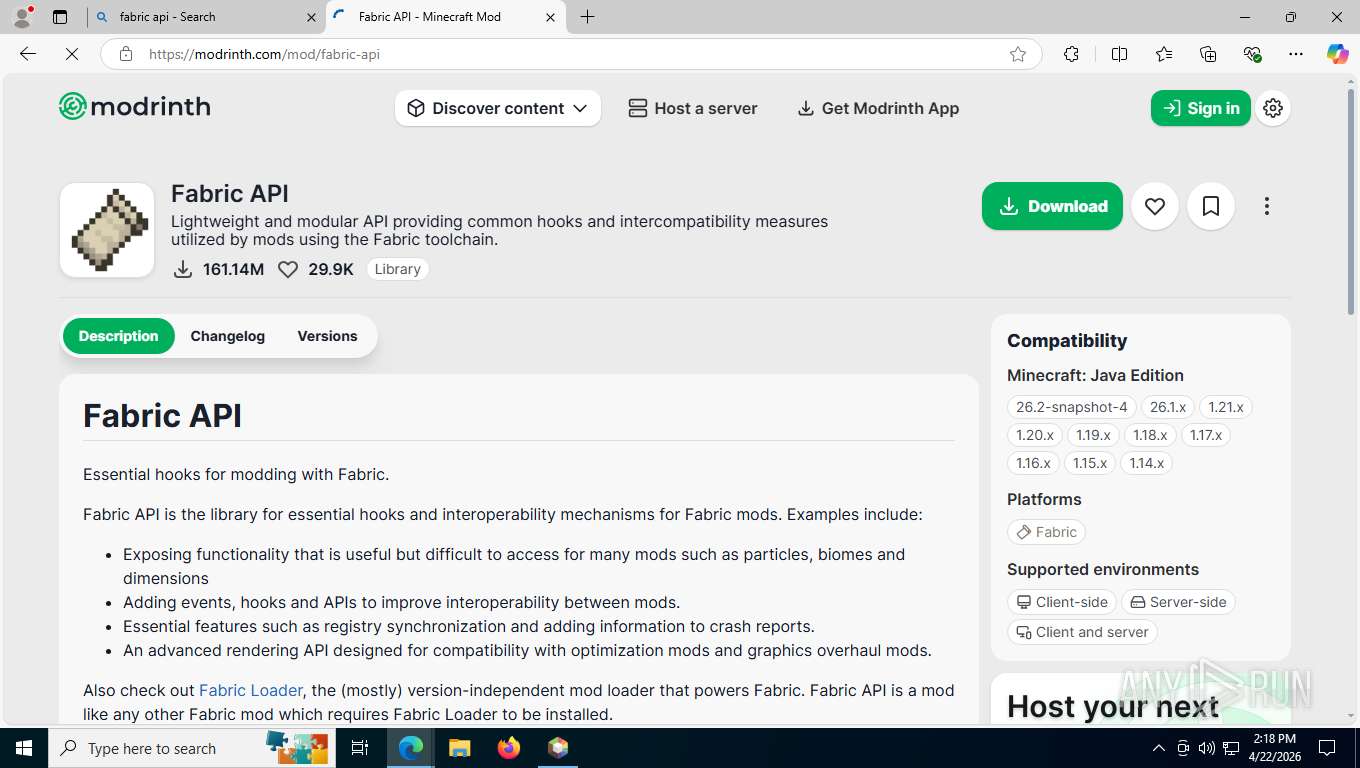Select the 1.21.x version tag
The image size is (1360, 768).
click(1226, 407)
